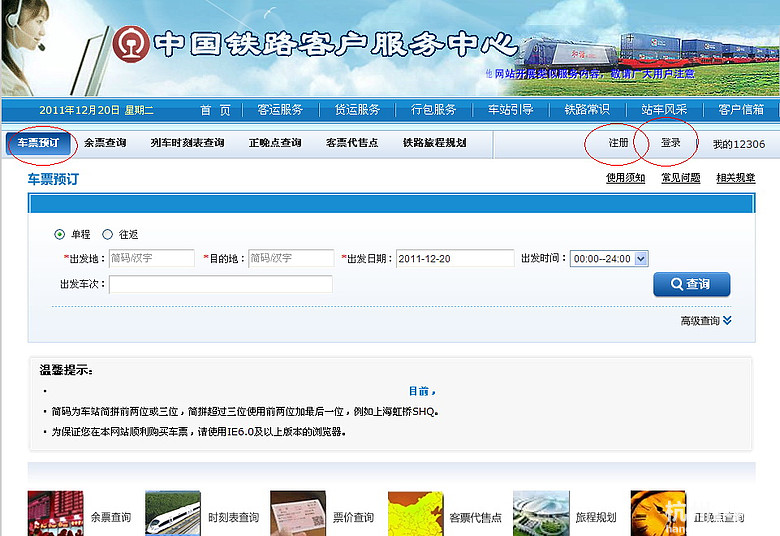Click the China Railway red logo
This screenshot has width=780, height=536.
[131, 44]
